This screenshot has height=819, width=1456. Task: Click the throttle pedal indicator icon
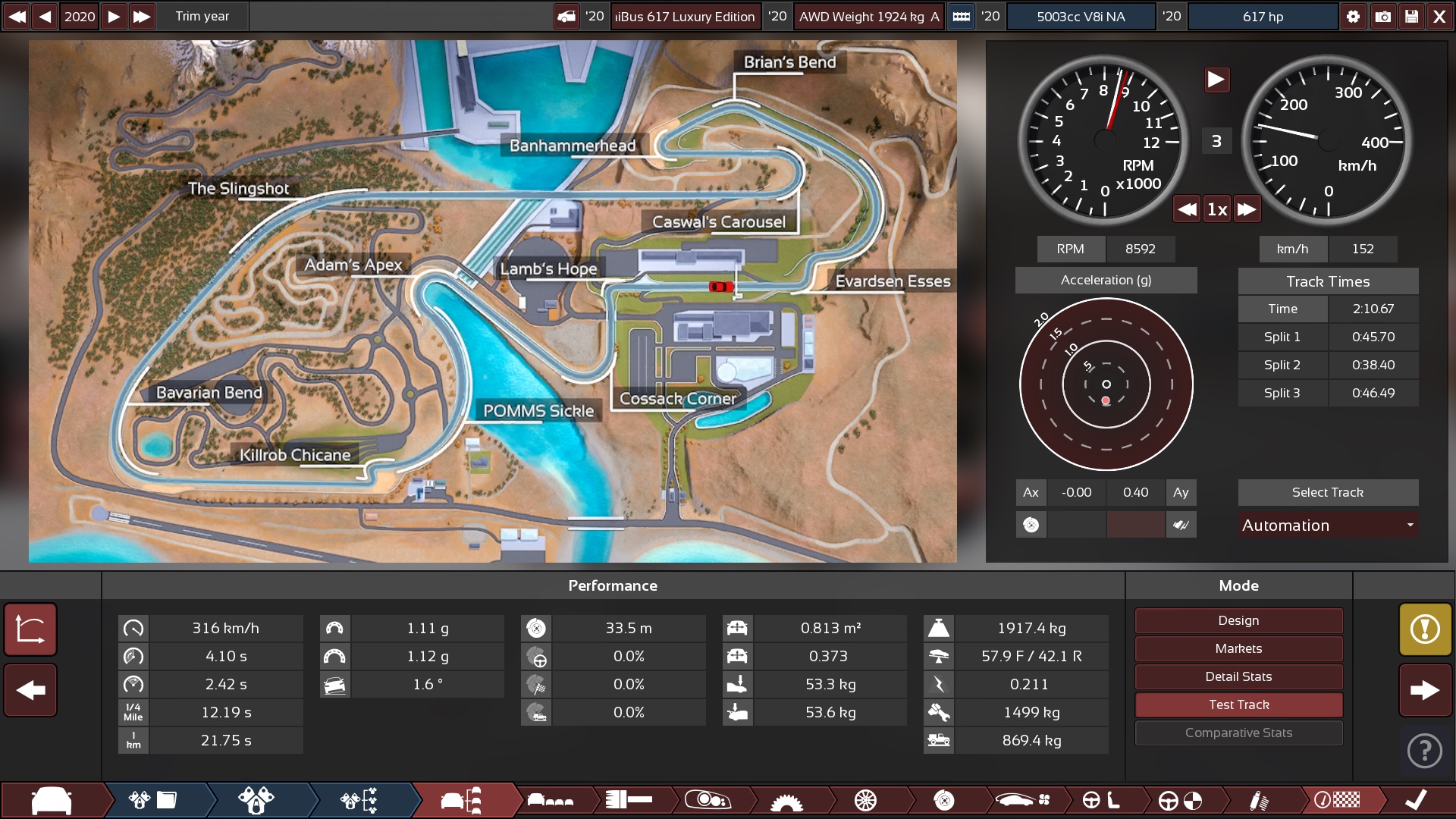(x=1181, y=524)
